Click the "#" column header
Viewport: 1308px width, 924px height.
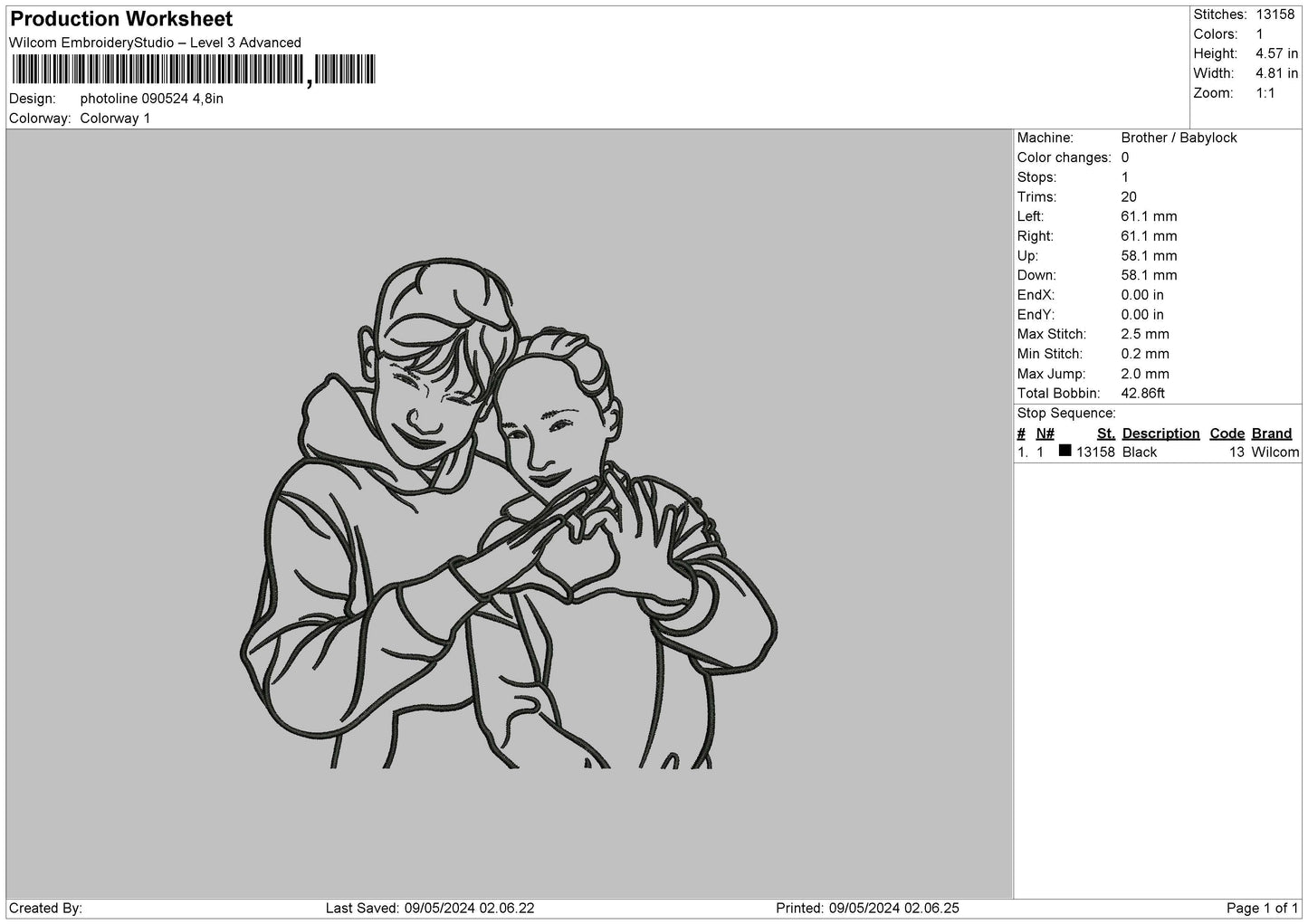(x=1021, y=433)
